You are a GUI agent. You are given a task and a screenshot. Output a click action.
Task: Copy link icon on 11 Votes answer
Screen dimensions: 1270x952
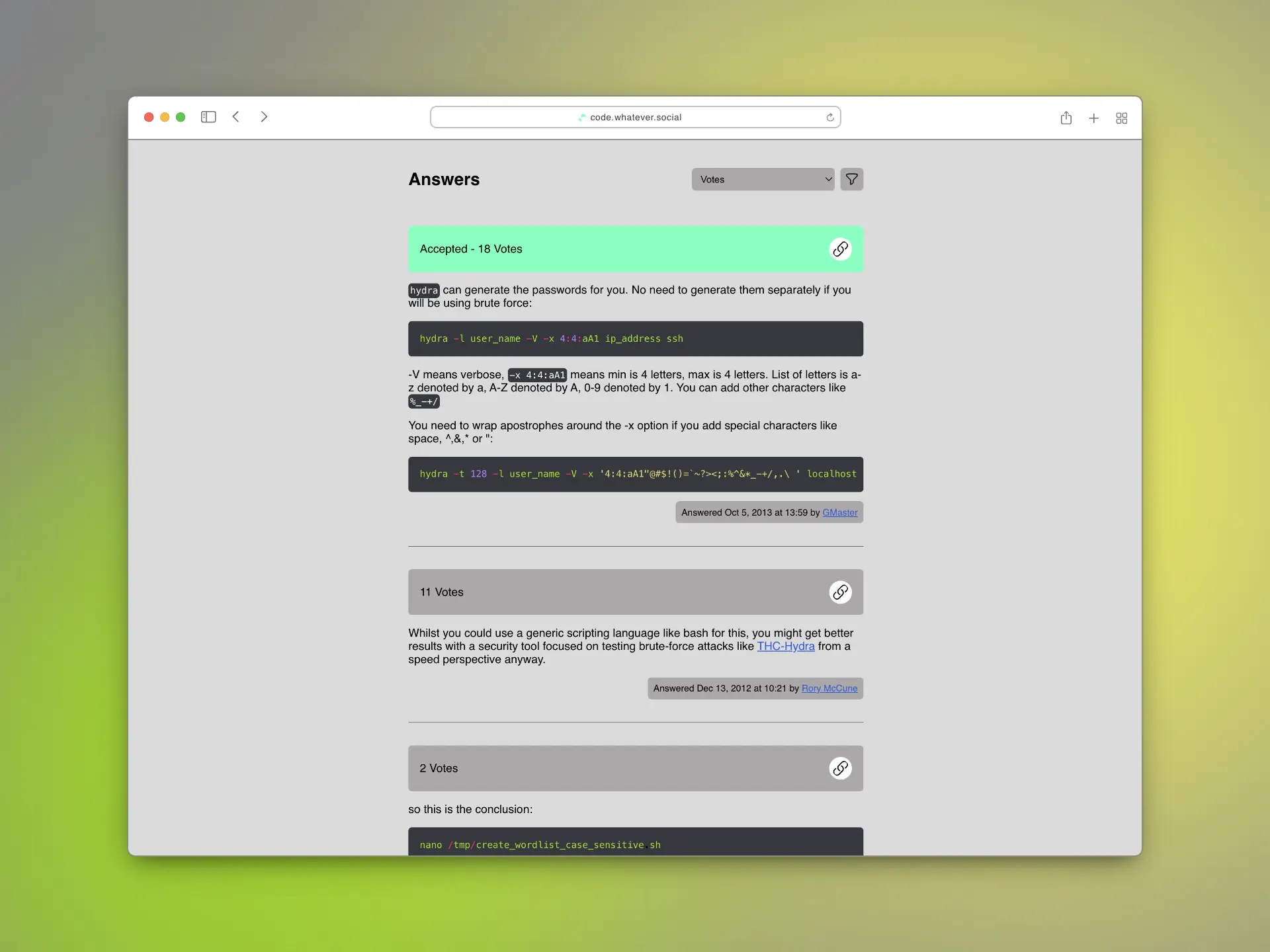click(840, 592)
